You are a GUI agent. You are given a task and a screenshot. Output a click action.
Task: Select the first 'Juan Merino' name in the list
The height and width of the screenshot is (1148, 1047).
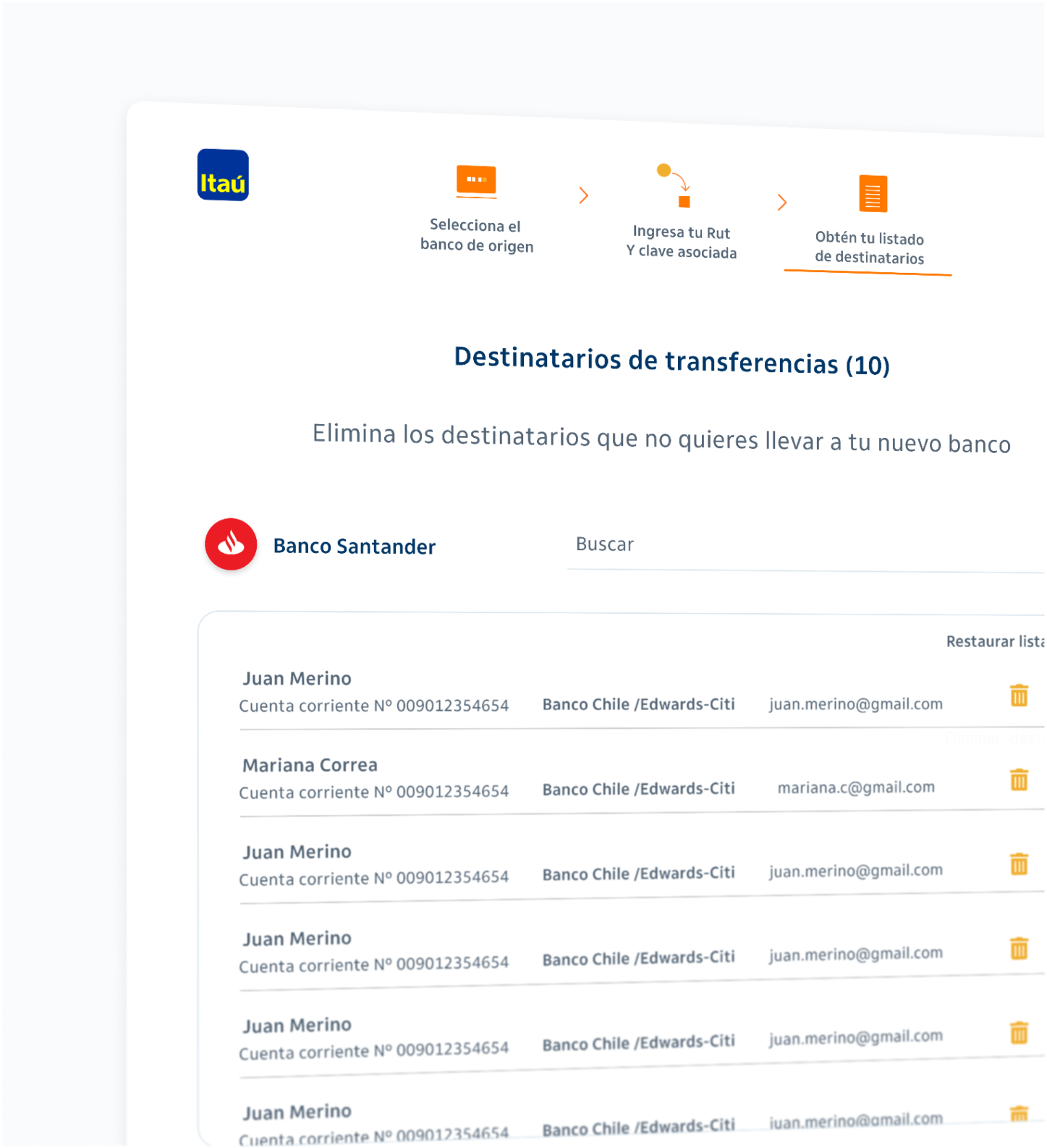[297, 678]
